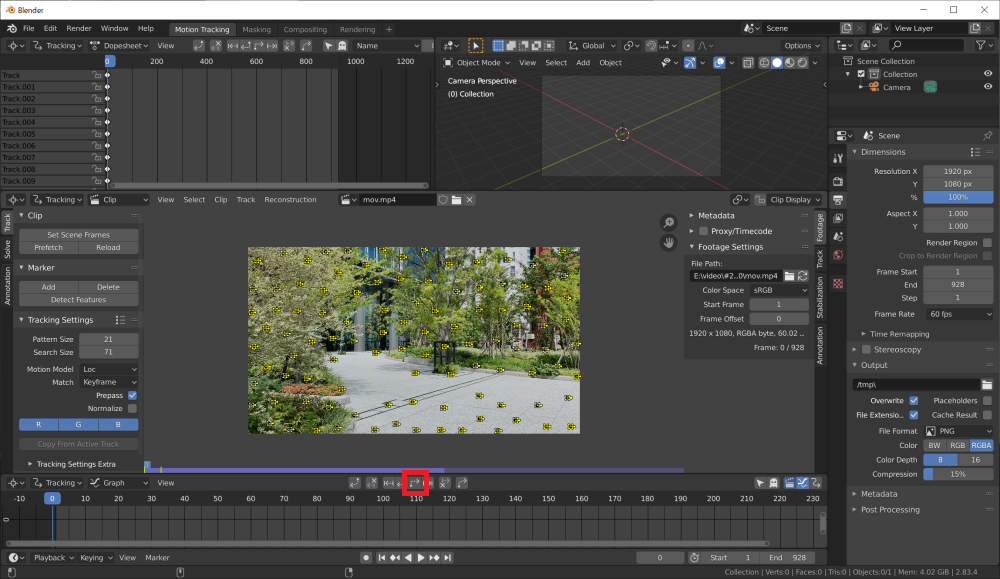Open the File Format PNG dropdown
The height and width of the screenshot is (579, 1000).
click(x=959, y=431)
